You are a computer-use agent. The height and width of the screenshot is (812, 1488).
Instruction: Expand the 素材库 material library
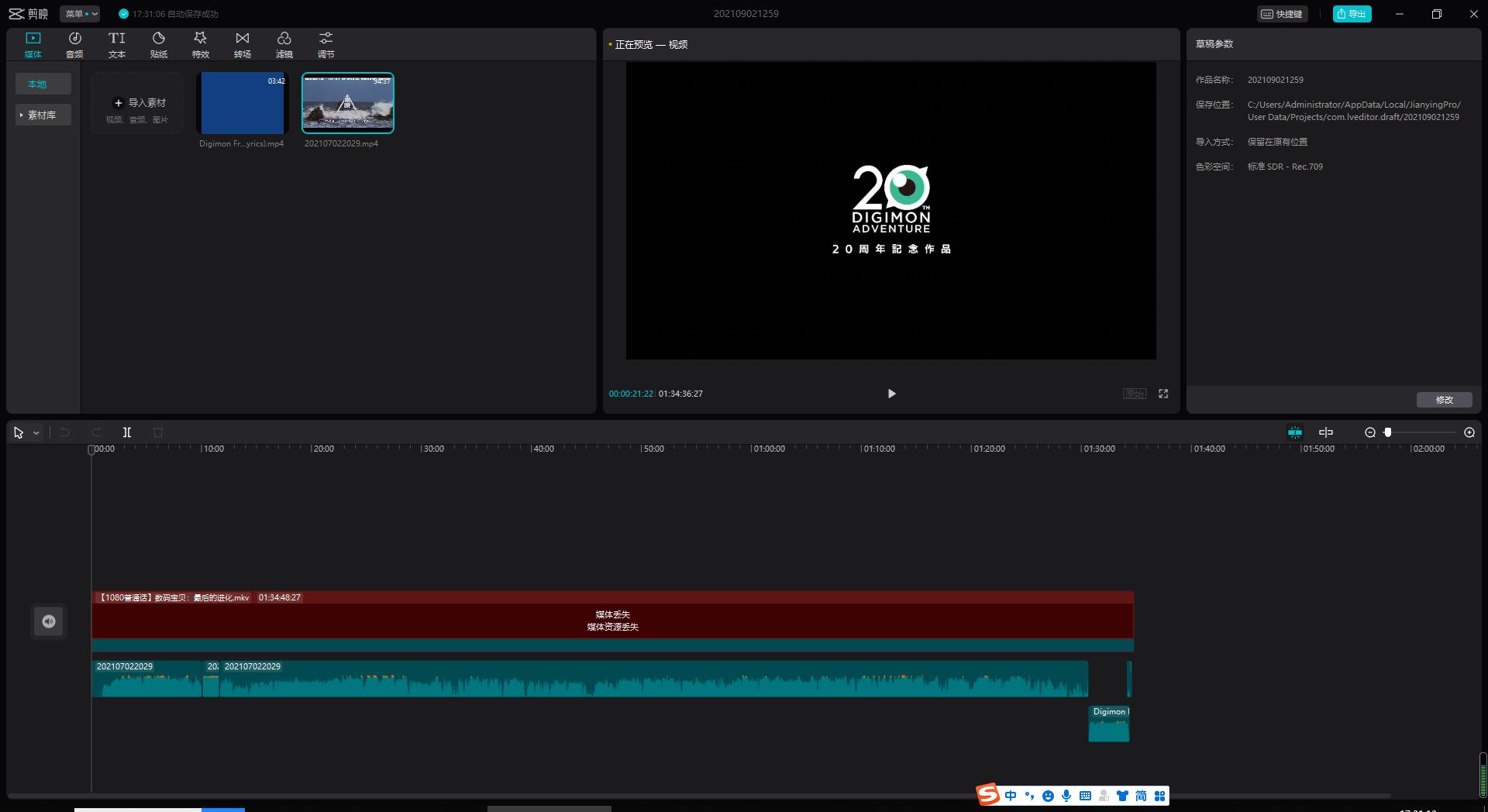click(43, 115)
